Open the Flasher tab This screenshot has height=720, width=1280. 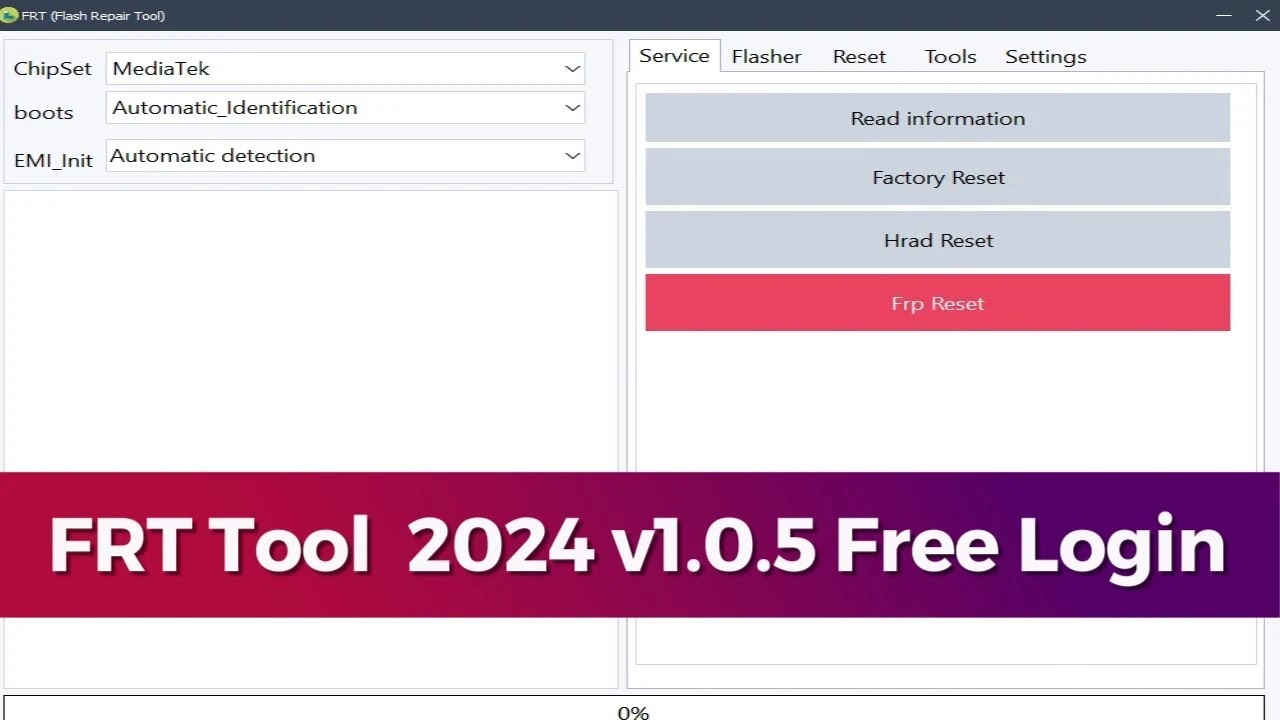click(x=766, y=57)
